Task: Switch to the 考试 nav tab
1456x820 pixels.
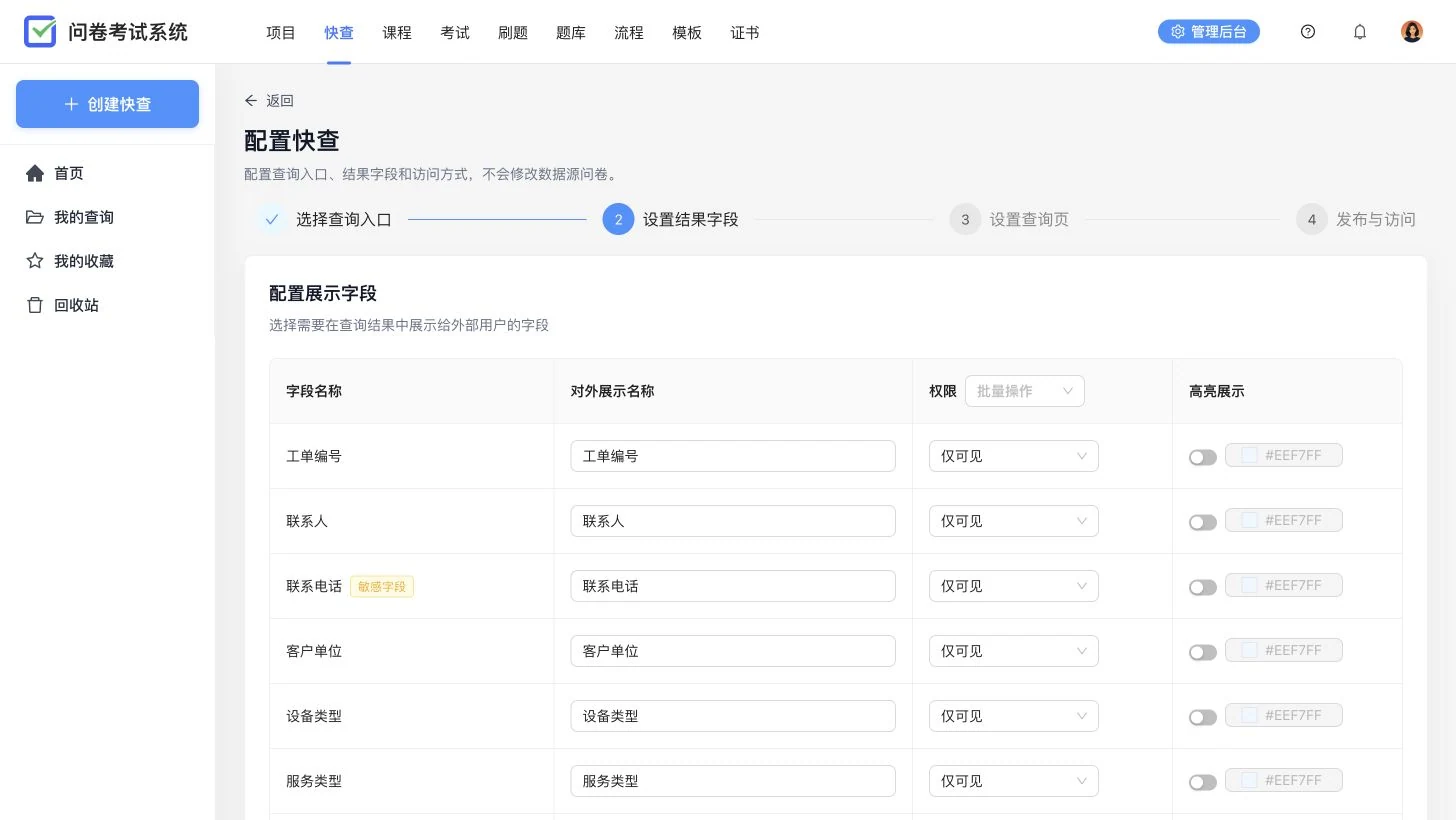Action: coord(455,32)
